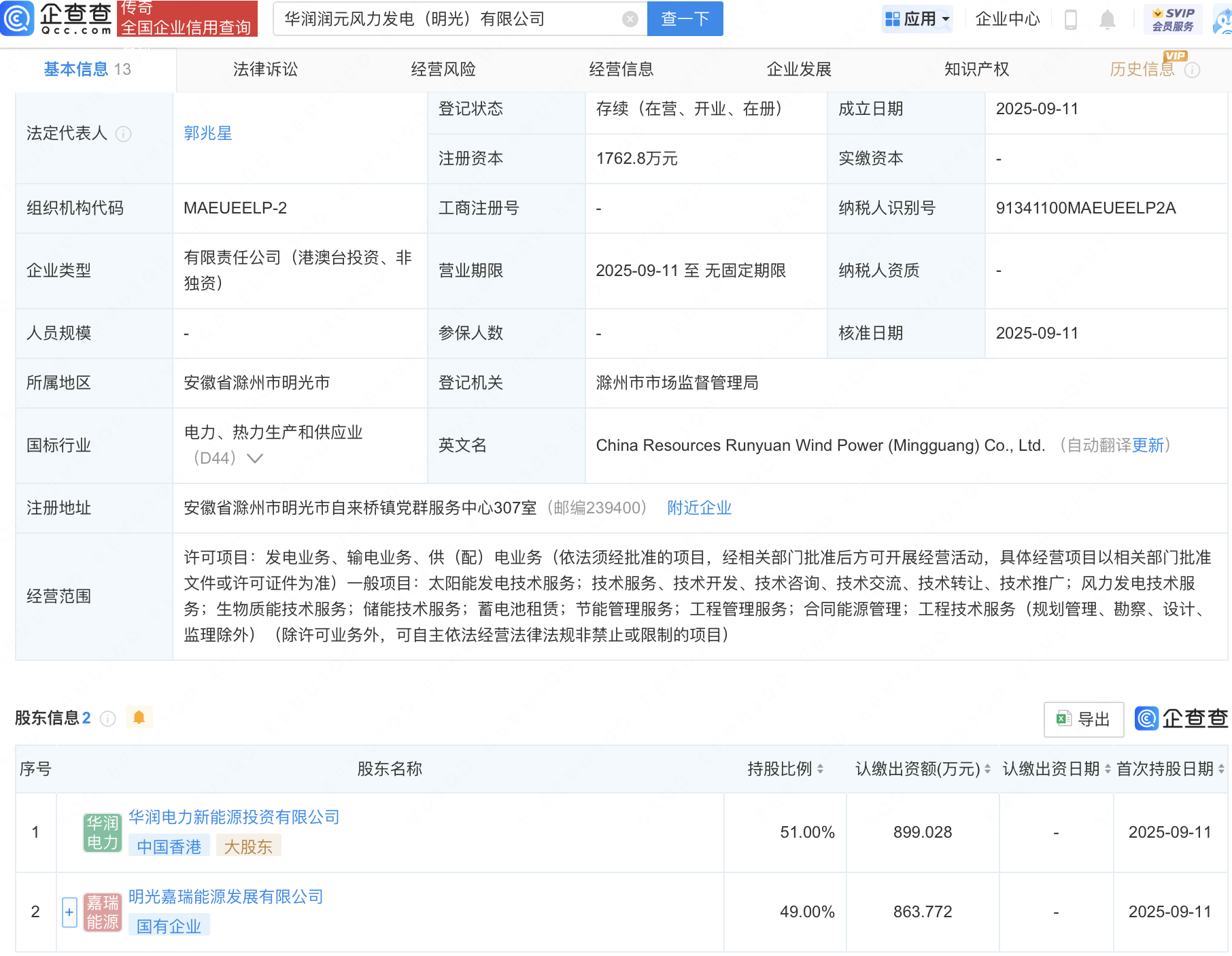Select 899.028 subscribed capital value
Viewport: 1232px width, 956px height.
(923, 832)
